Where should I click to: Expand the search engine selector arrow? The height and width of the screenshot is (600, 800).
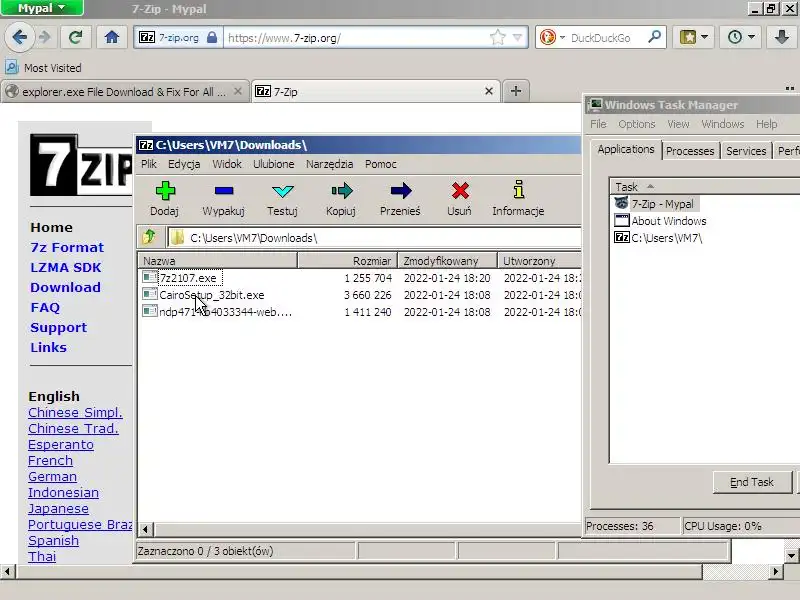(x=562, y=37)
